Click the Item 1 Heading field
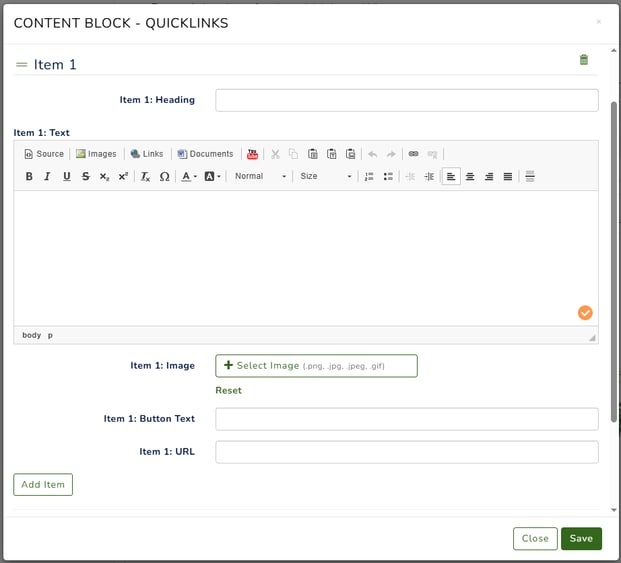 (406, 100)
